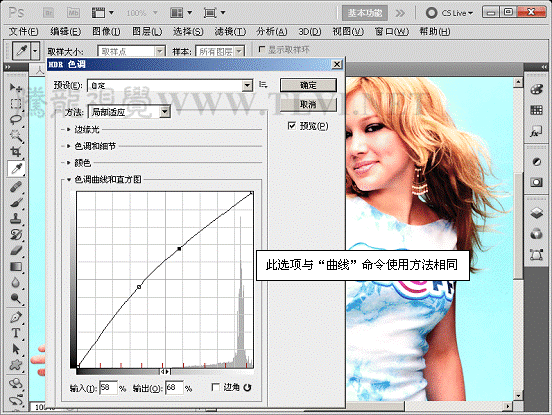This screenshot has width=552, height=415.
Task: Open the Sample layers dropdown
Action: [220, 52]
